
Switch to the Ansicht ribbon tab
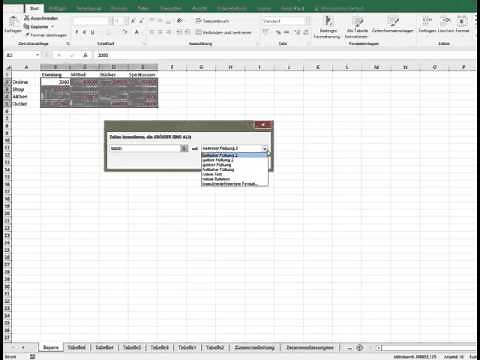199,8
